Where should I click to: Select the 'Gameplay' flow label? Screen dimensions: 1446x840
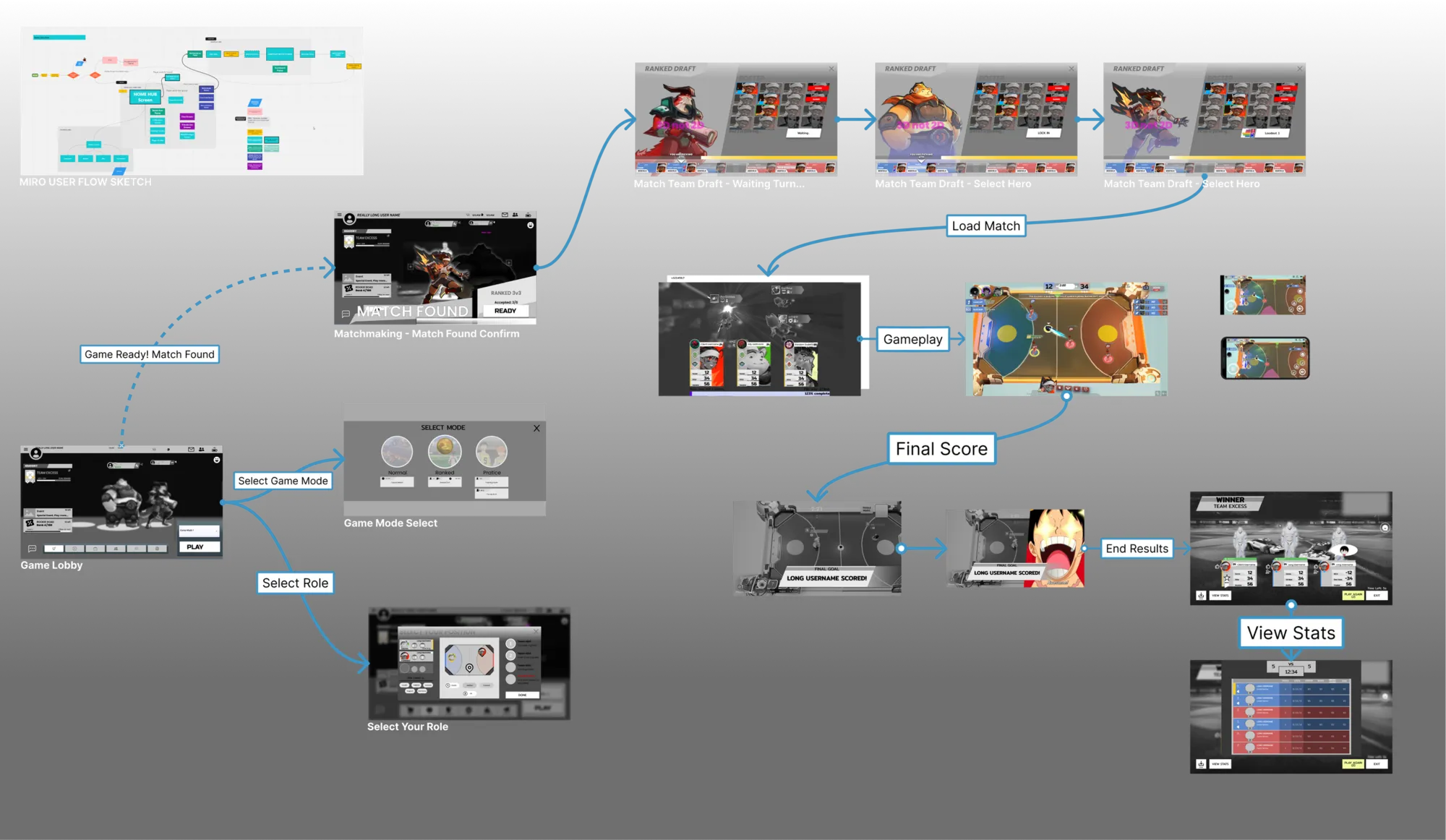[912, 339]
